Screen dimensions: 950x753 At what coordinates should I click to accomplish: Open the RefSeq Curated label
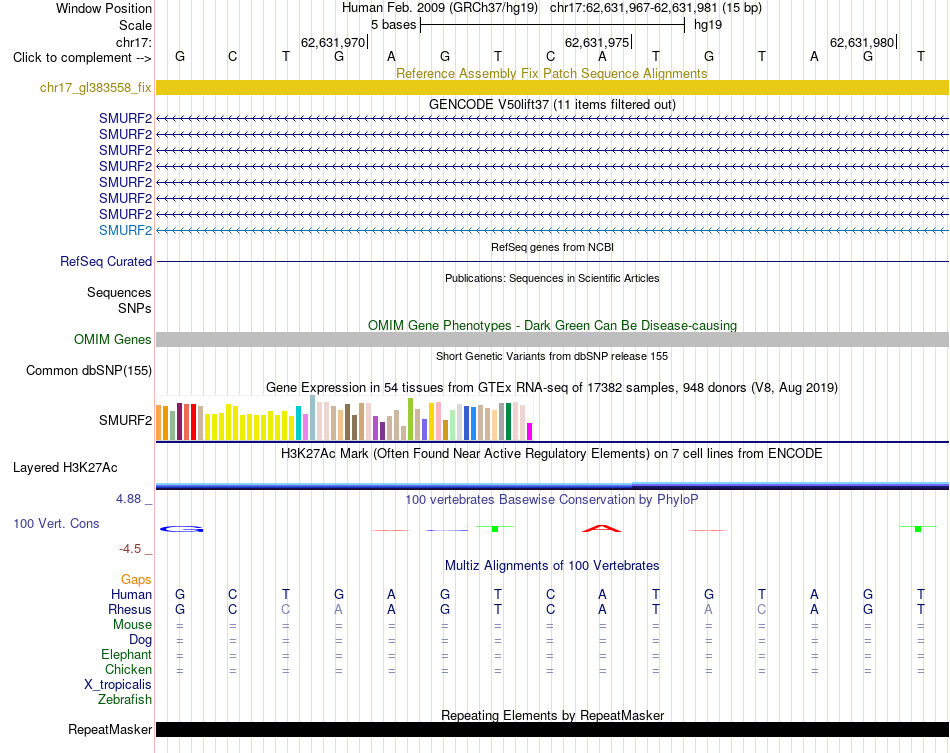pos(105,261)
